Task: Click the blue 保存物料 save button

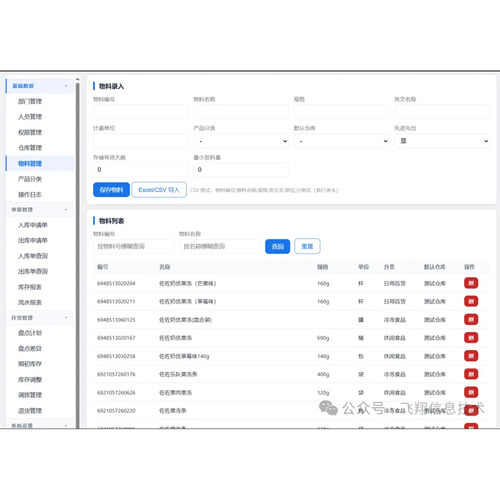Action: pyautogui.click(x=111, y=190)
